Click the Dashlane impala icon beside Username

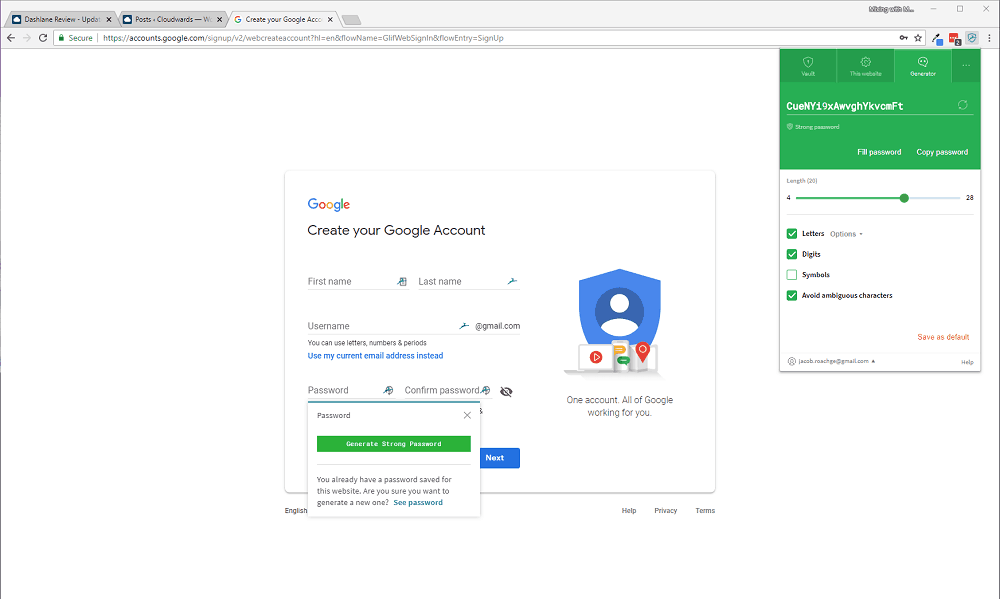click(464, 324)
